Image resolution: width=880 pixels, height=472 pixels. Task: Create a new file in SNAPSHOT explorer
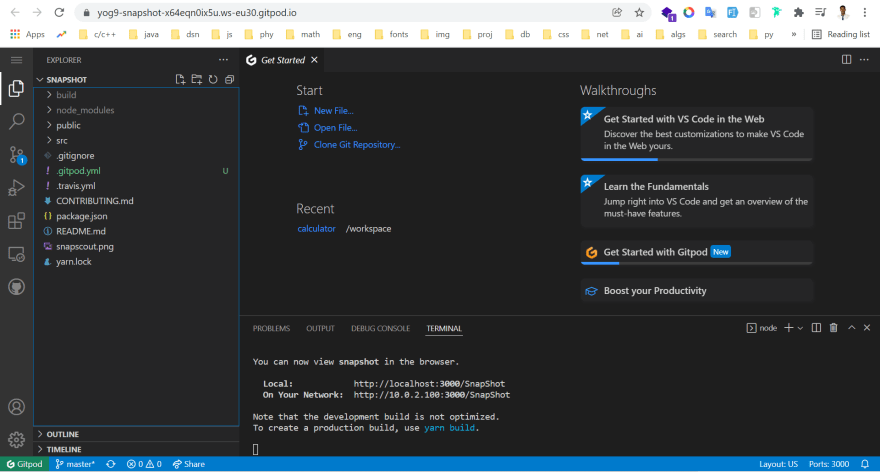[x=180, y=80]
